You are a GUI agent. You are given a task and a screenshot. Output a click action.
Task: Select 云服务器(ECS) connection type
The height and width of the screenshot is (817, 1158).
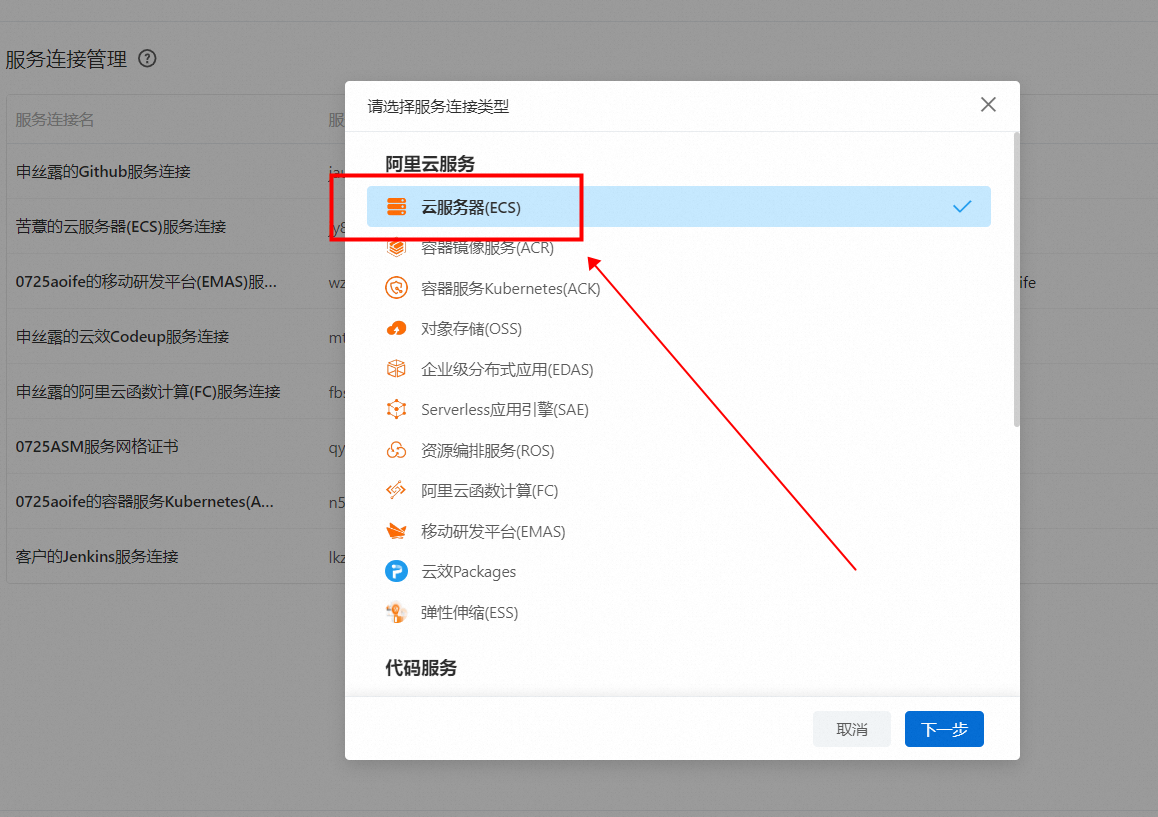pyautogui.click(x=679, y=207)
